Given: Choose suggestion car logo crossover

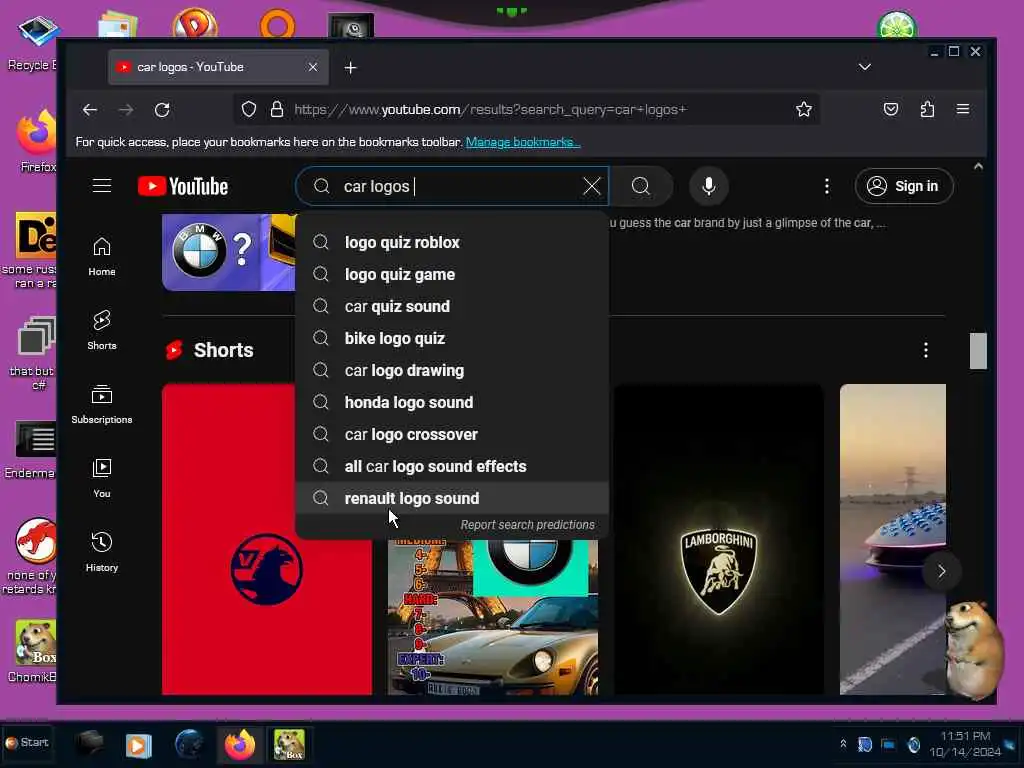Looking at the screenshot, I should [452, 434].
